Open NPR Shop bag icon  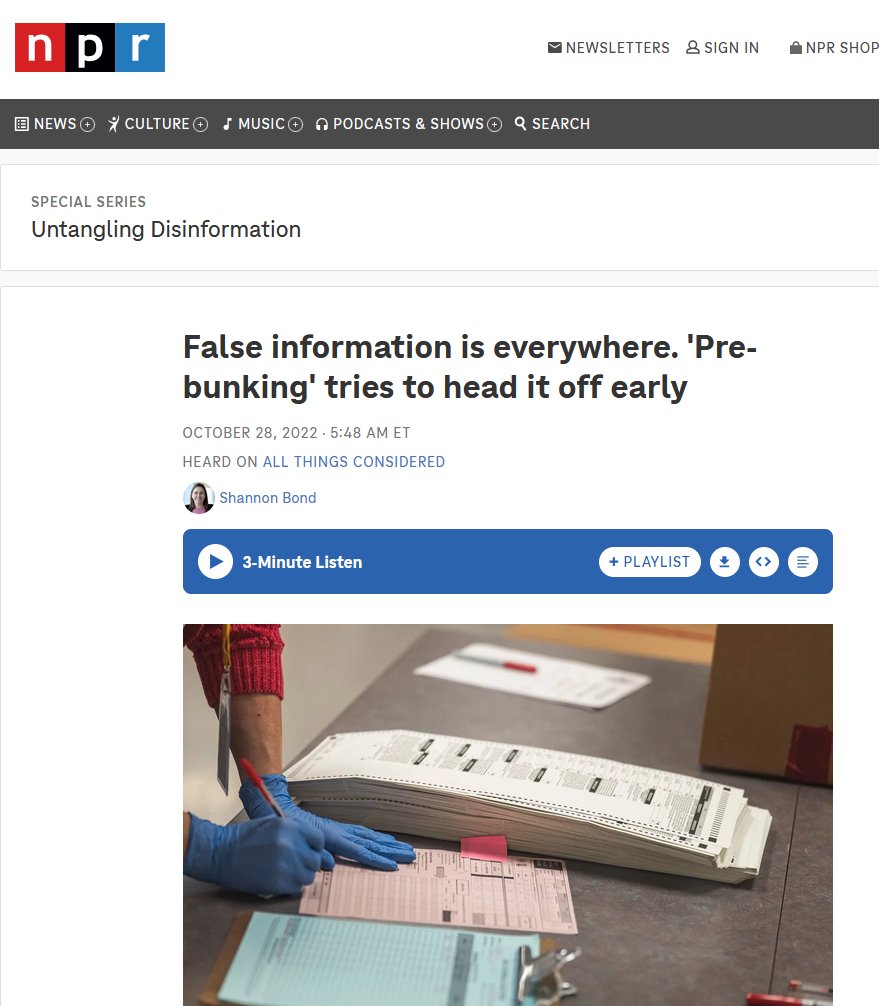[796, 47]
